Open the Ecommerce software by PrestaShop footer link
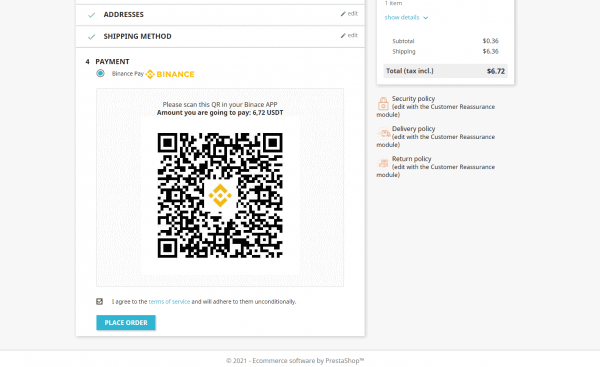The width and height of the screenshot is (600, 367). (x=308, y=360)
